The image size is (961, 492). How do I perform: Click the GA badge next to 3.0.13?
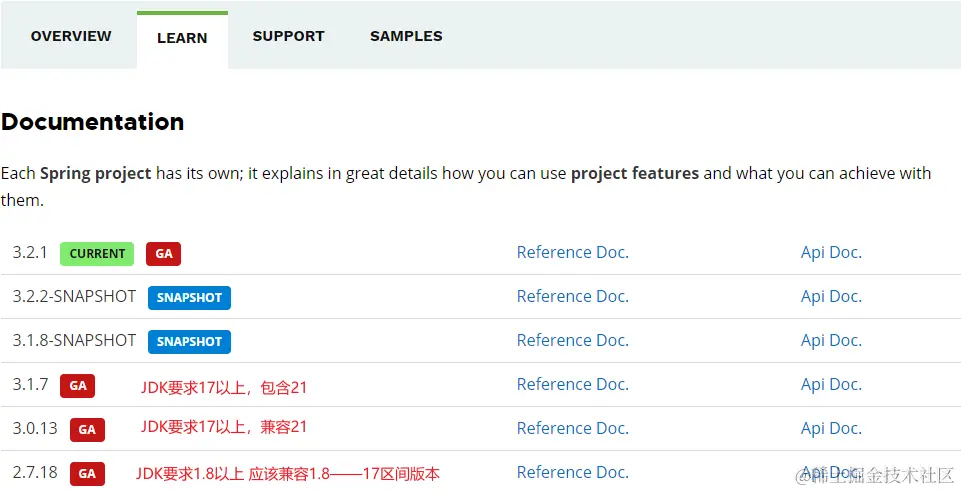[x=87, y=430]
